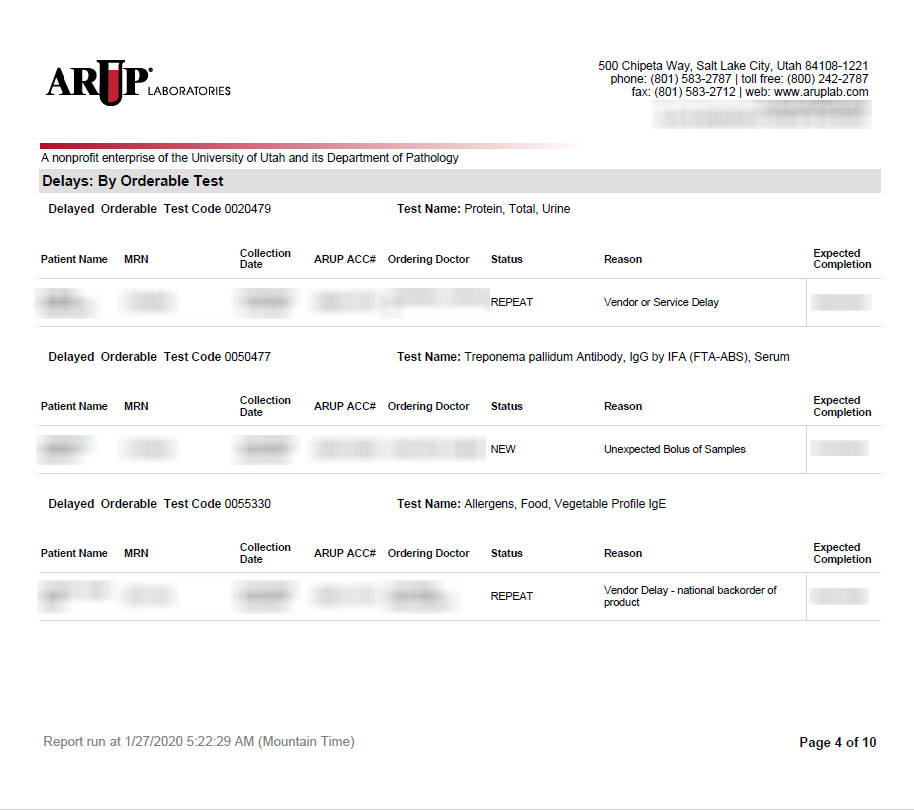Viewport: 914px width, 810px height.
Task: Select Test Name 'Protein, Total, Urine'
Action: pyautogui.click(x=516, y=209)
